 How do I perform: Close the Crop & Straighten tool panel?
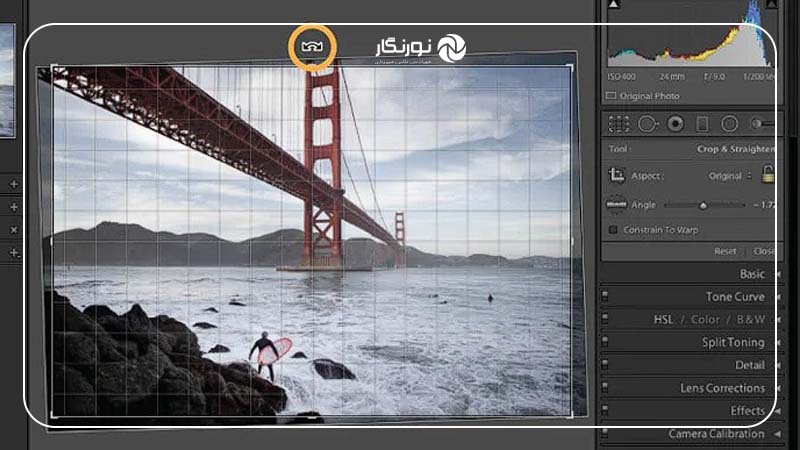(764, 251)
